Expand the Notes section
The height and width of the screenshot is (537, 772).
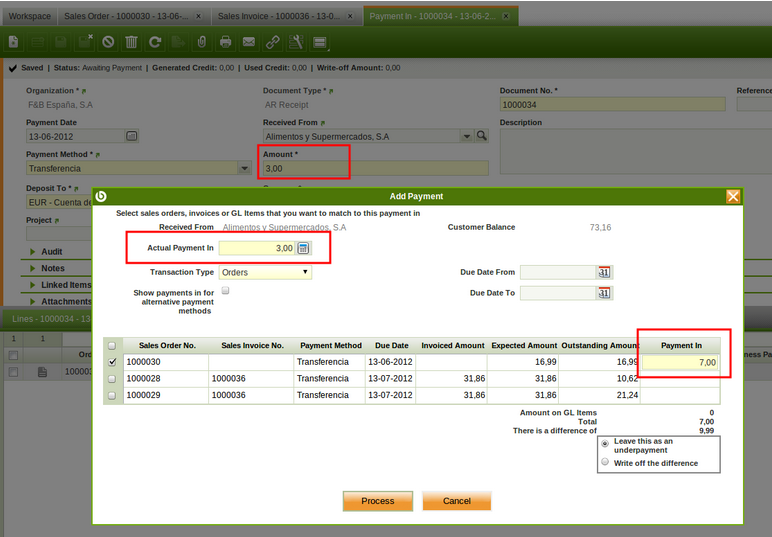point(52,268)
